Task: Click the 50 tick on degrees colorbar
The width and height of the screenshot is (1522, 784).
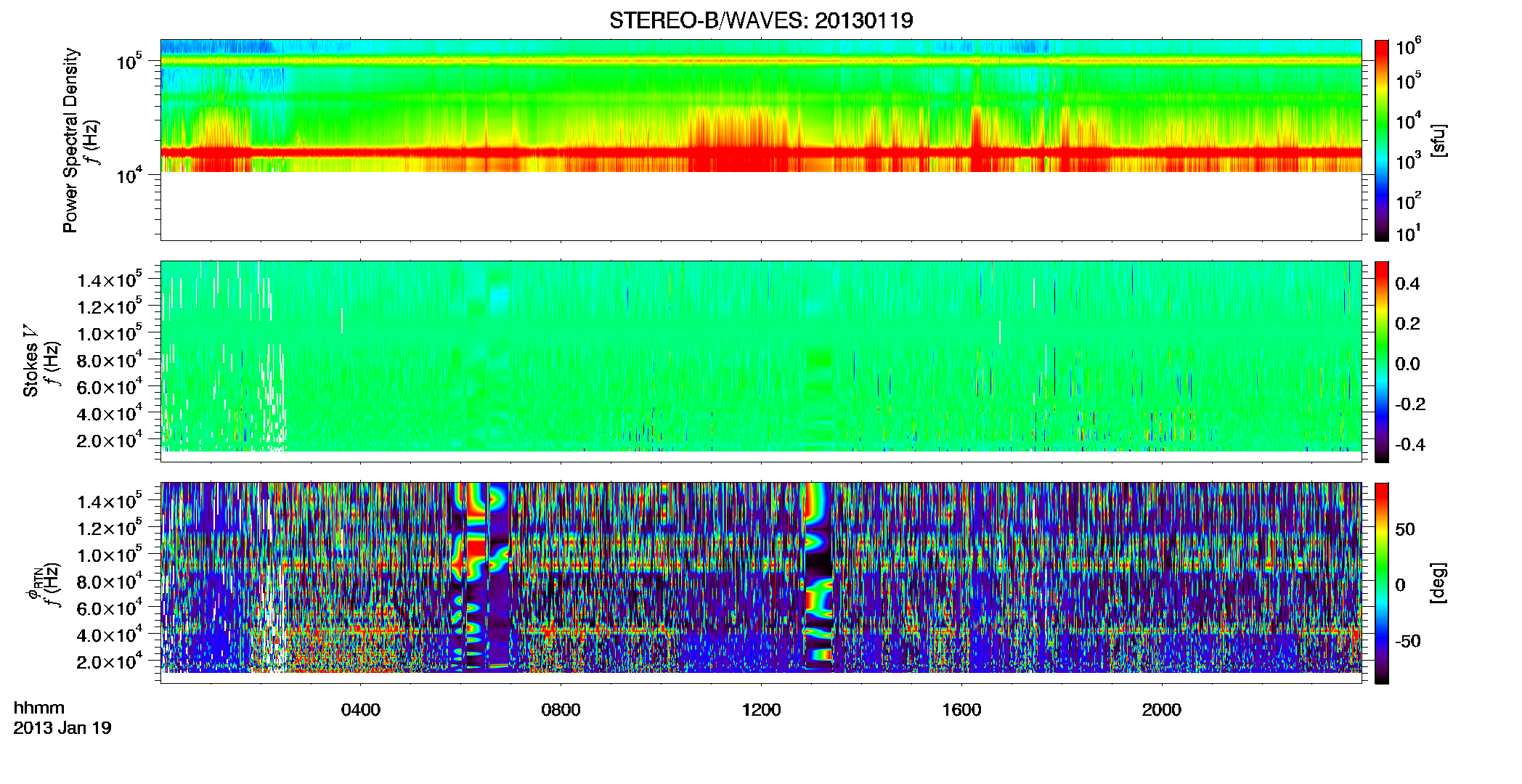Action: (1405, 529)
